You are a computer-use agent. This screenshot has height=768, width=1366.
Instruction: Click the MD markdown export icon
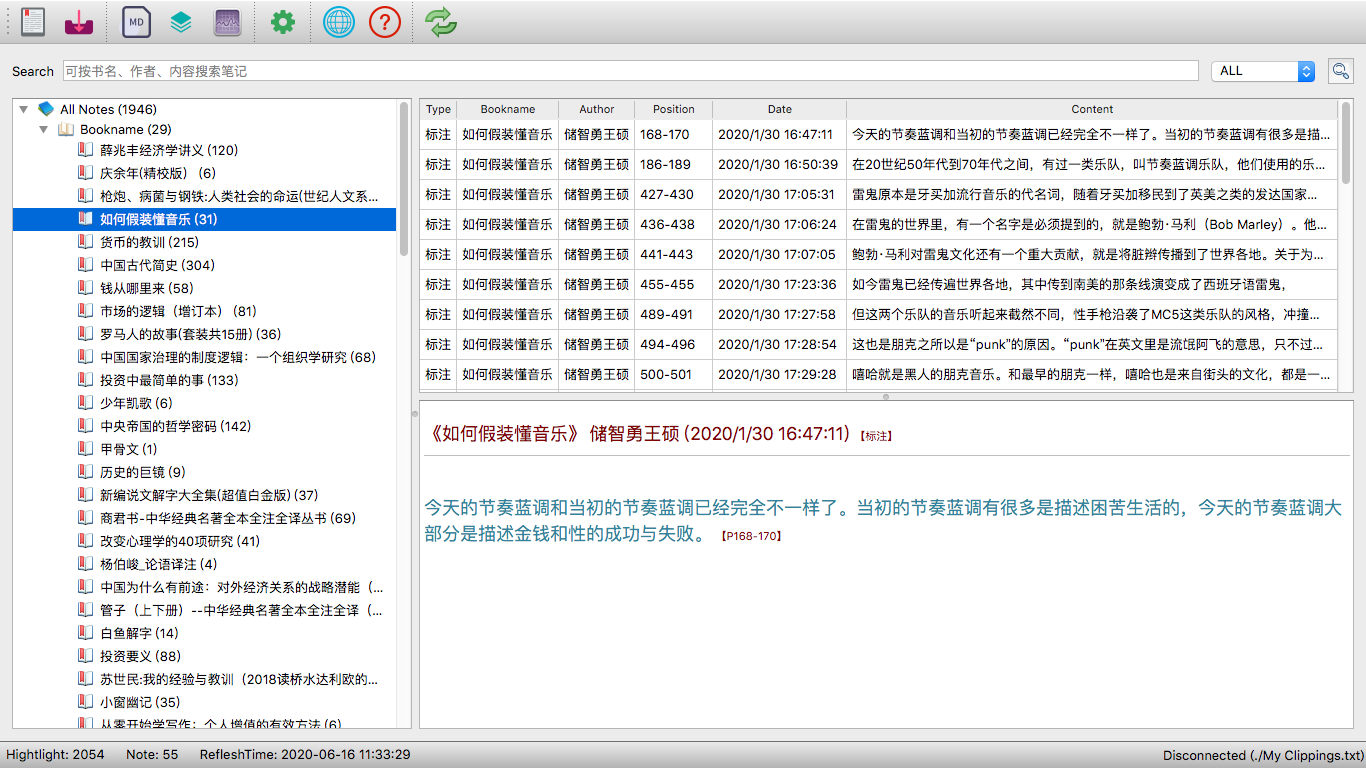pos(136,22)
